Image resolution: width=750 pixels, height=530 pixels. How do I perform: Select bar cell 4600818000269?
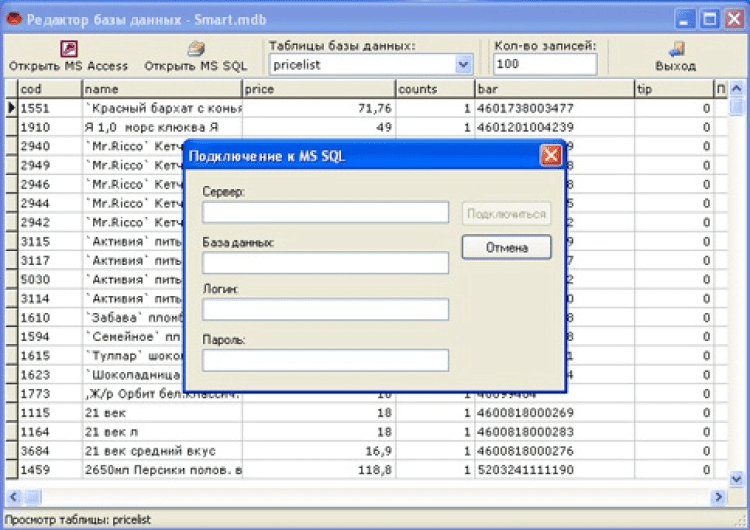point(554,413)
